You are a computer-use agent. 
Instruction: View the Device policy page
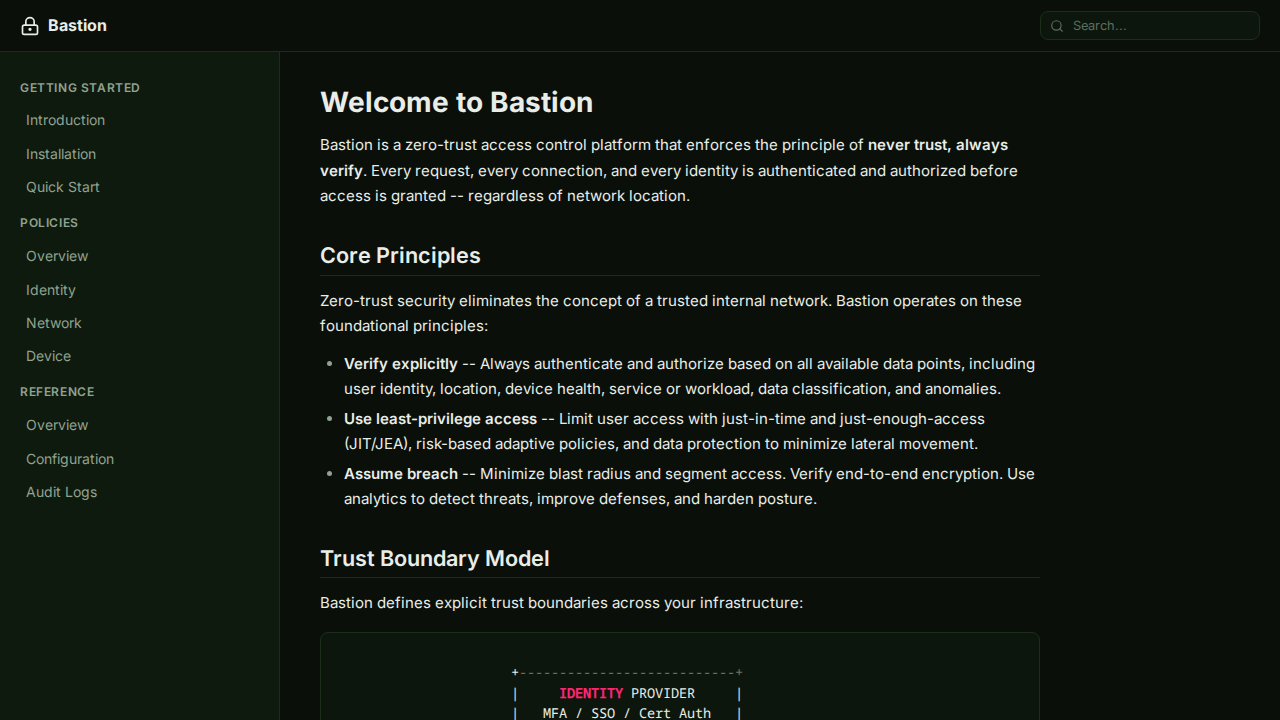(48, 356)
